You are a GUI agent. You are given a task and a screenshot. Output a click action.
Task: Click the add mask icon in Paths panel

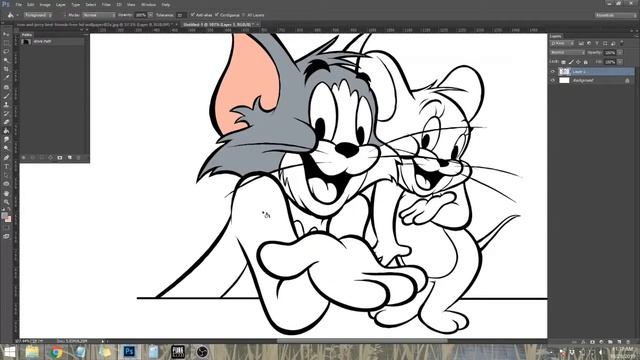pyautogui.click(x=60, y=158)
